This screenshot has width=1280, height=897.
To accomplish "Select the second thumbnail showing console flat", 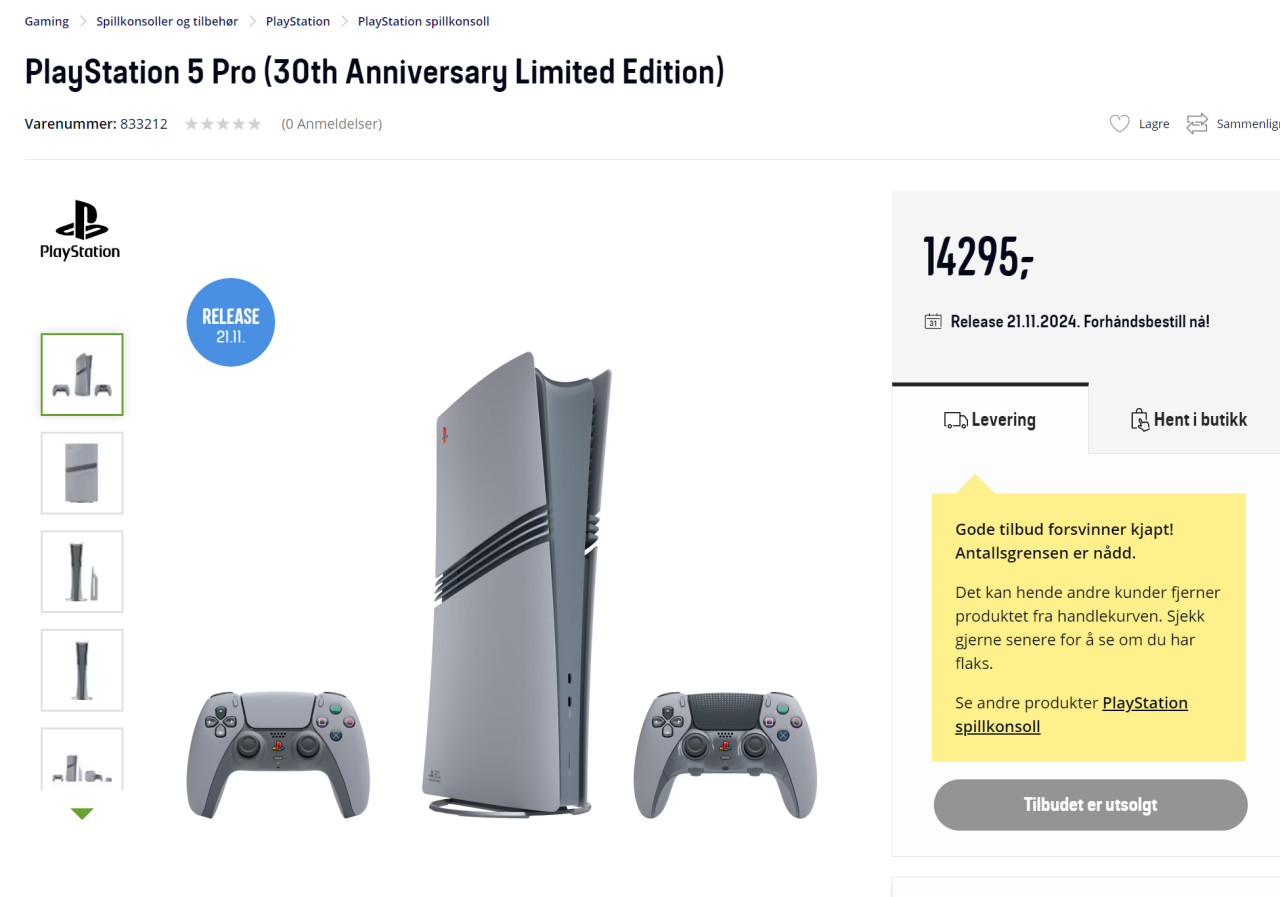I will [82, 473].
